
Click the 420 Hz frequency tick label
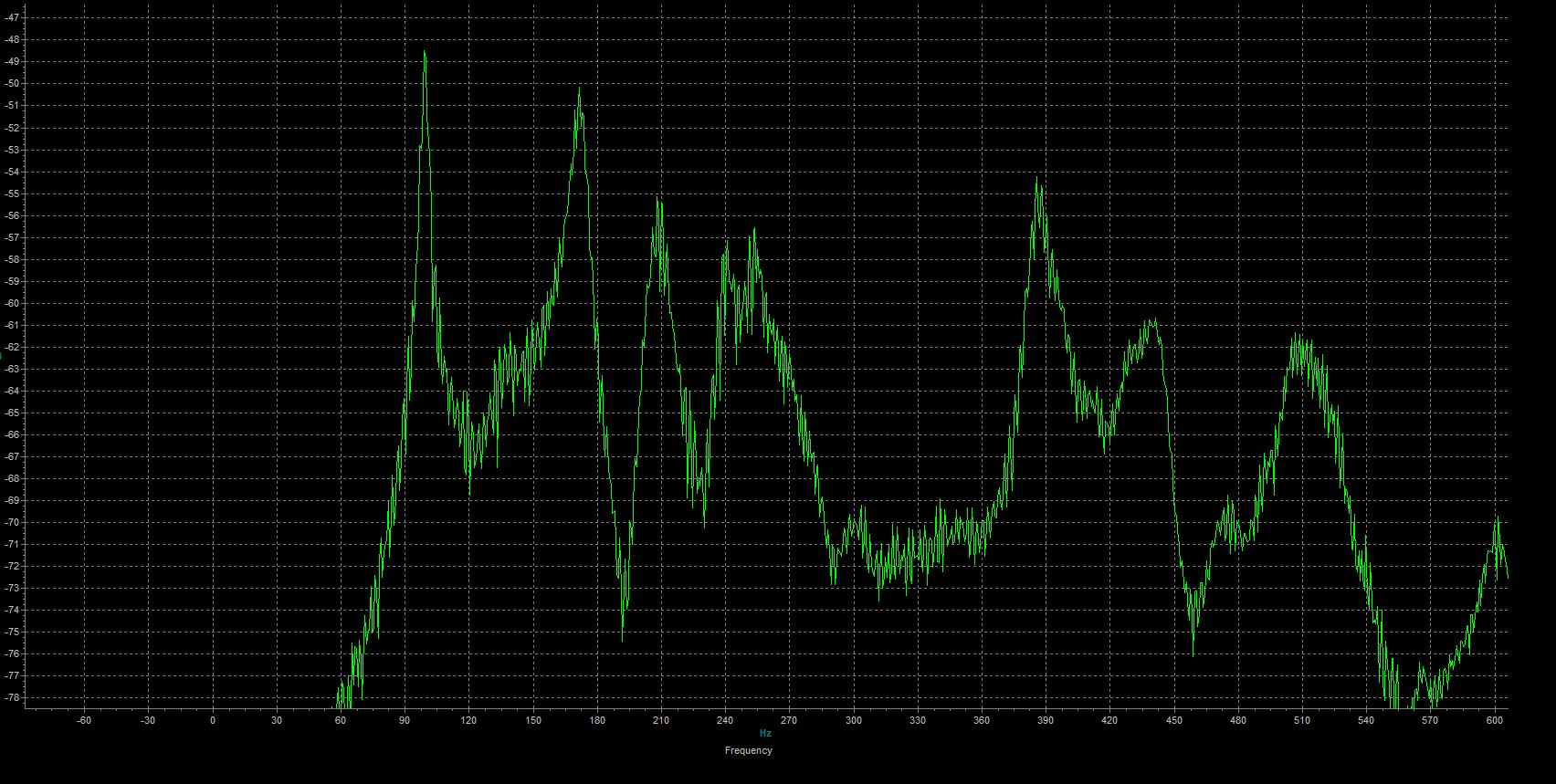point(1109,720)
